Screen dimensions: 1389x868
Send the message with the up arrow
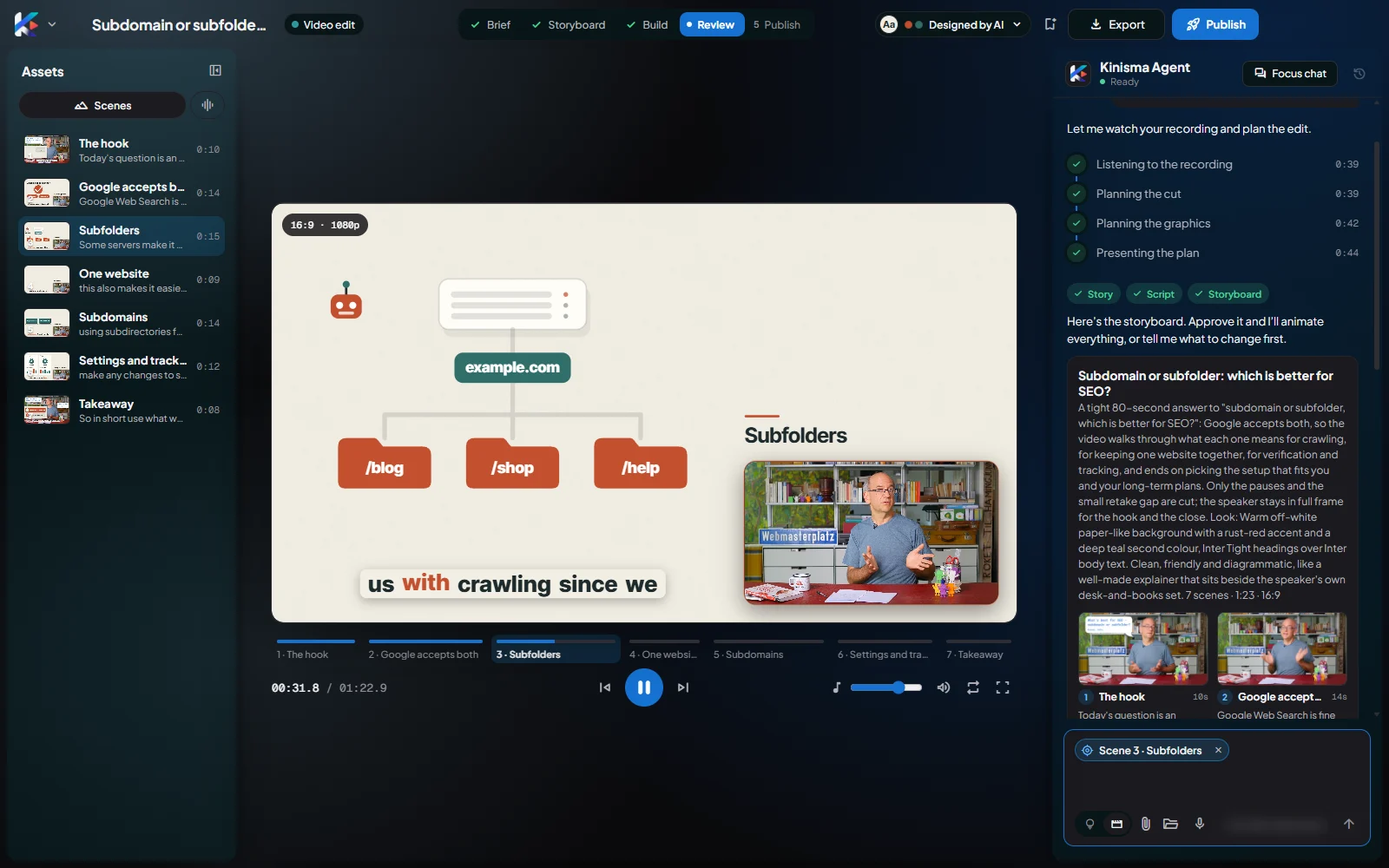[x=1348, y=824]
